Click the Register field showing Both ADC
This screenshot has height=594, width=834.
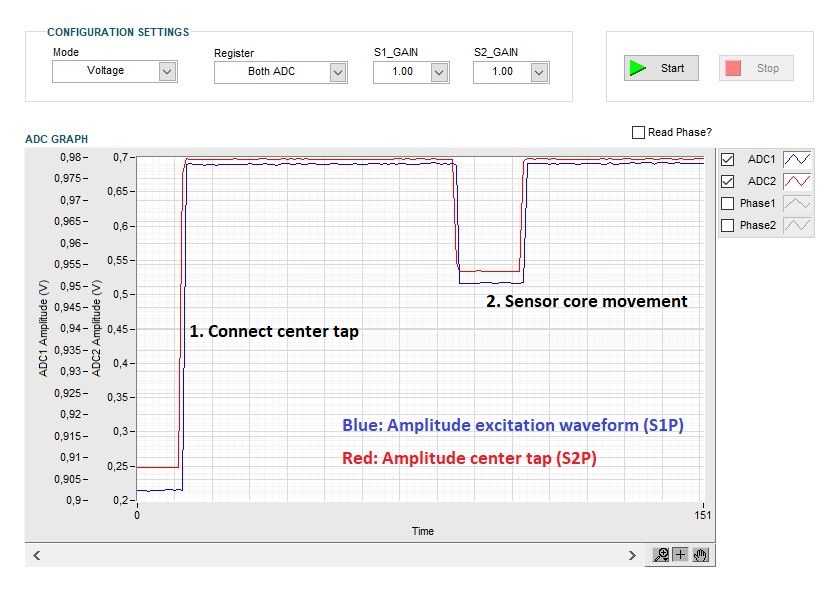(281, 72)
